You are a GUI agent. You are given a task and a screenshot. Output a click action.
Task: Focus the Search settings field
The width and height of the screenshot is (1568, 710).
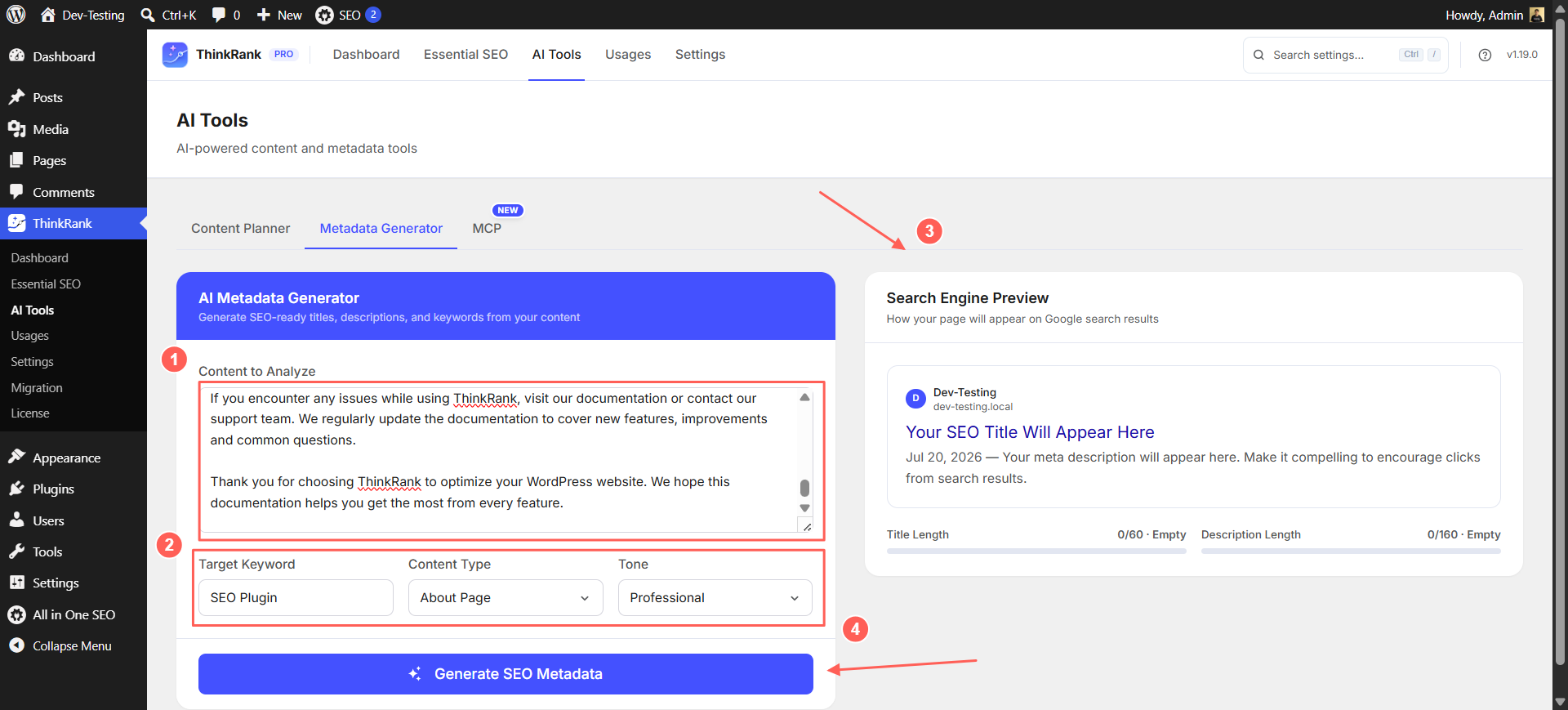click(x=1345, y=55)
